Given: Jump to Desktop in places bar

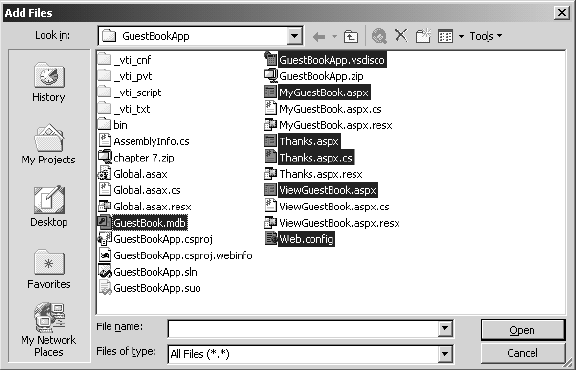Looking at the screenshot, I should coord(49,206).
